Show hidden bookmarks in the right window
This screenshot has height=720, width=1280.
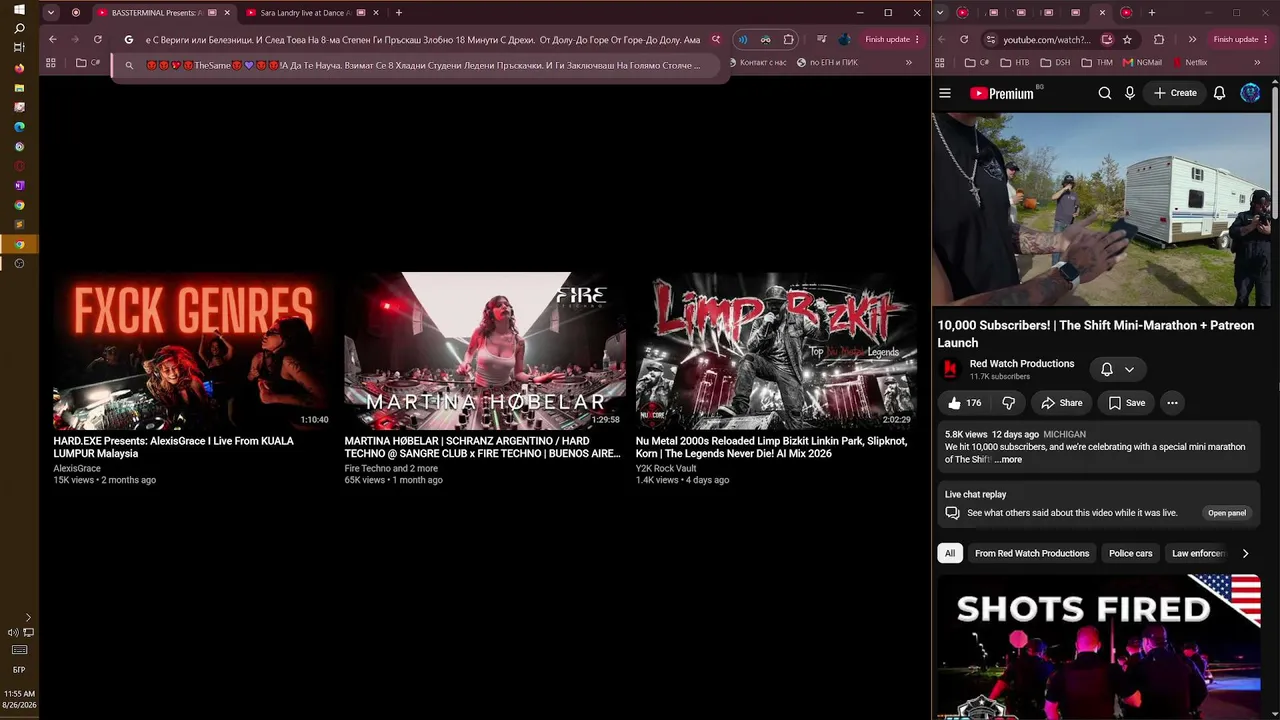[1257, 63]
